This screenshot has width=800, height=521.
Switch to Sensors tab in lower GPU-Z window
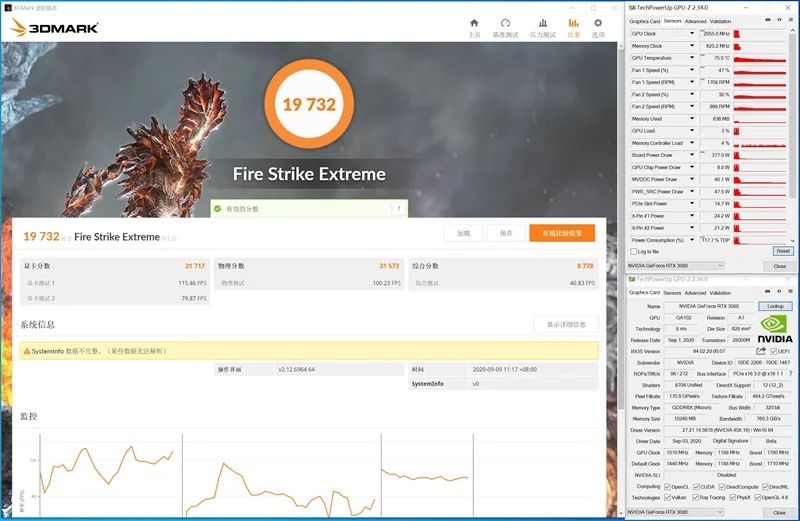tap(672, 293)
